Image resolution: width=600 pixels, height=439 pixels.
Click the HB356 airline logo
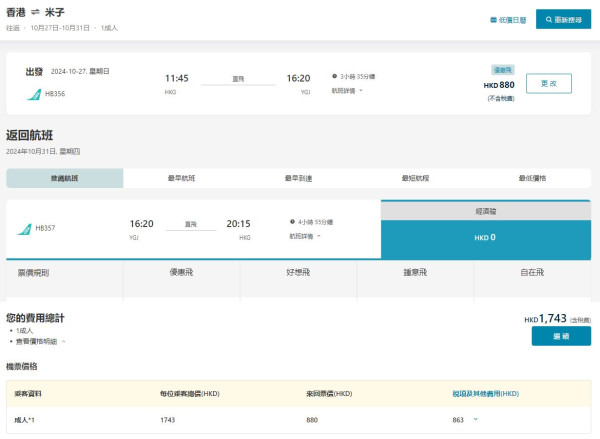33,94
